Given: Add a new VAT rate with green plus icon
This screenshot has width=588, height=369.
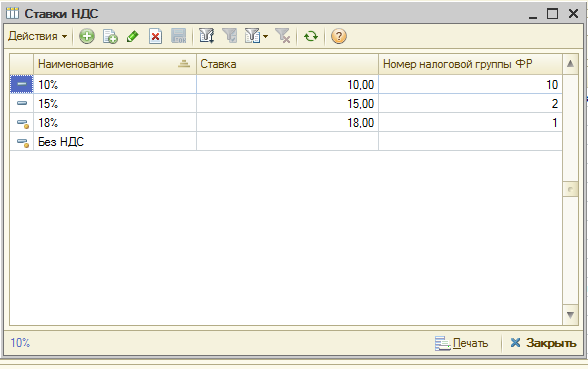Looking at the screenshot, I should point(87,36).
